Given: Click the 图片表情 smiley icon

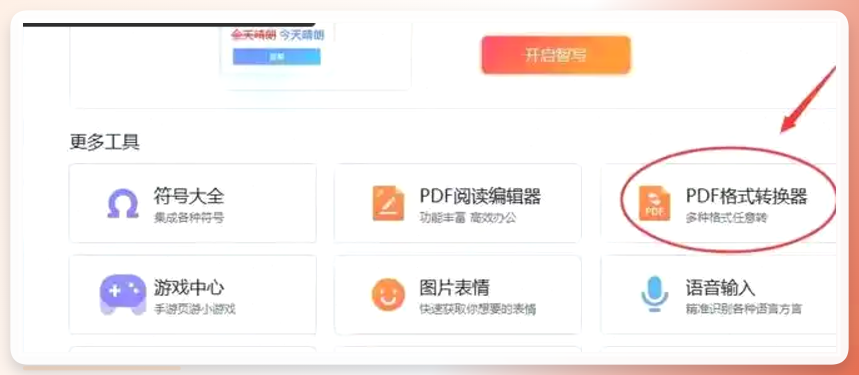Looking at the screenshot, I should point(388,295).
